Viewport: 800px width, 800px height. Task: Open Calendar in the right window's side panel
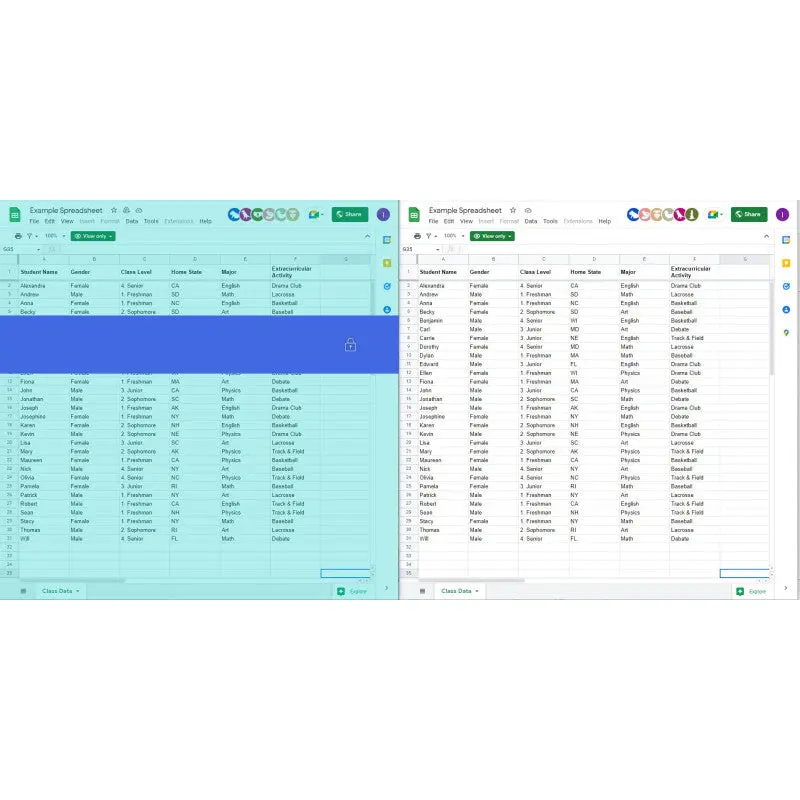coord(787,240)
